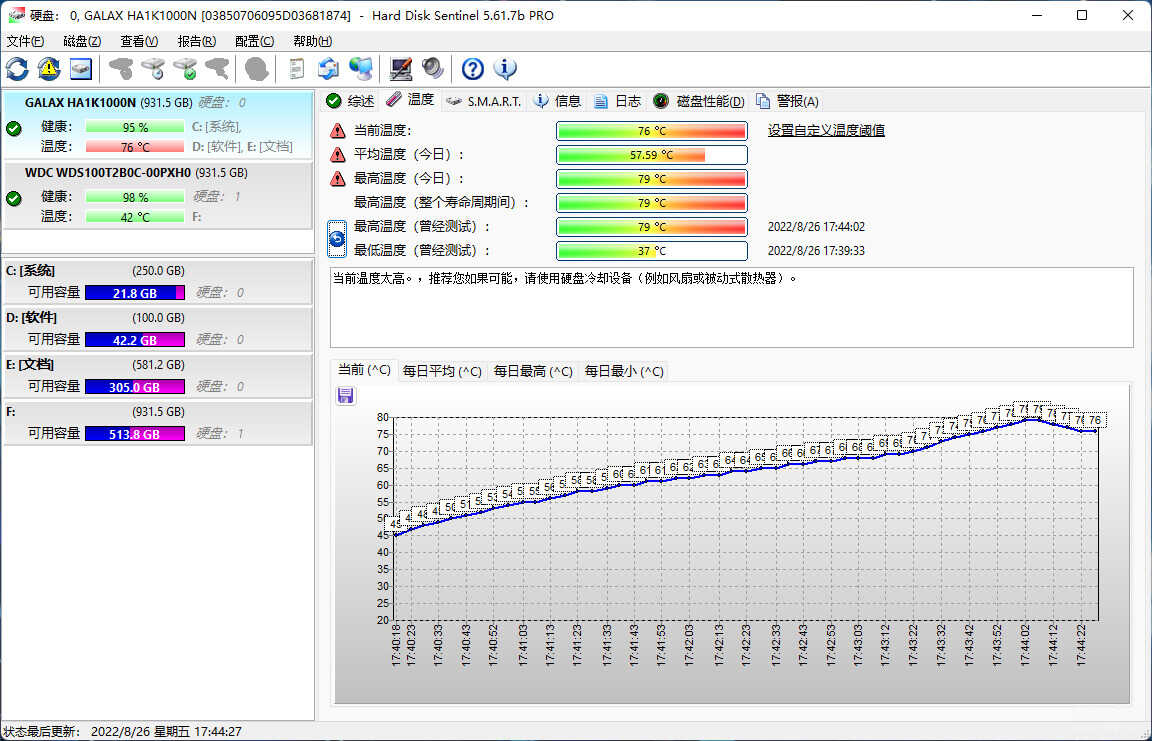Click the refresh icon with yellow warning triangle
The height and width of the screenshot is (741, 1152).
[x=49, y=69]
